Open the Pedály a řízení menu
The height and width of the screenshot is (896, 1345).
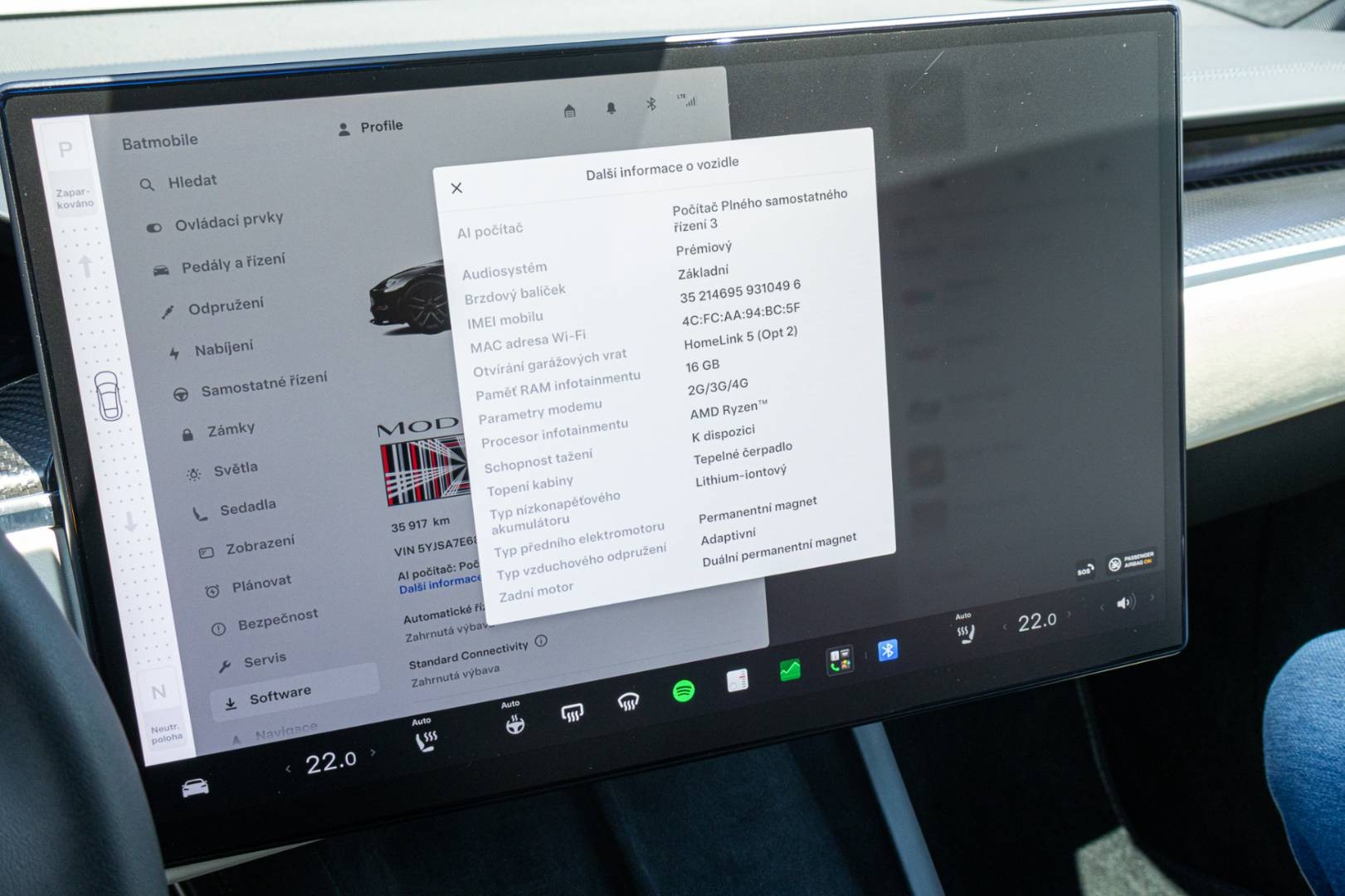click(x=220, y=265)
